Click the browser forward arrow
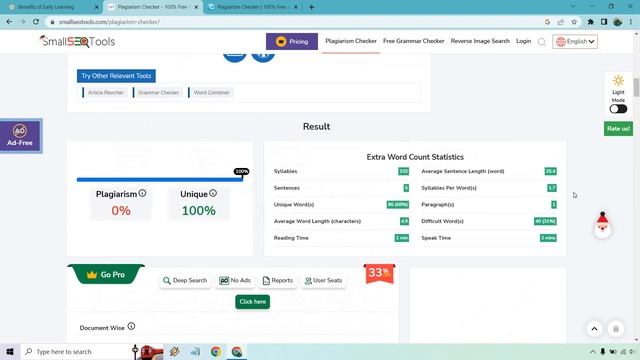640x360 pixels. [22, 22]
